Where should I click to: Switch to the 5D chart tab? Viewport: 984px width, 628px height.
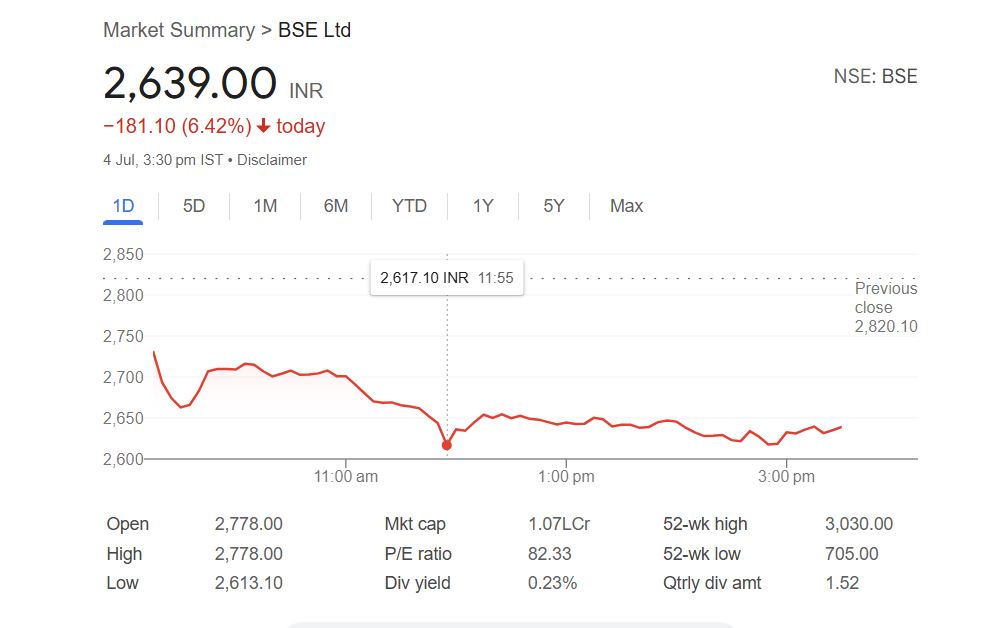pos(194,206)
